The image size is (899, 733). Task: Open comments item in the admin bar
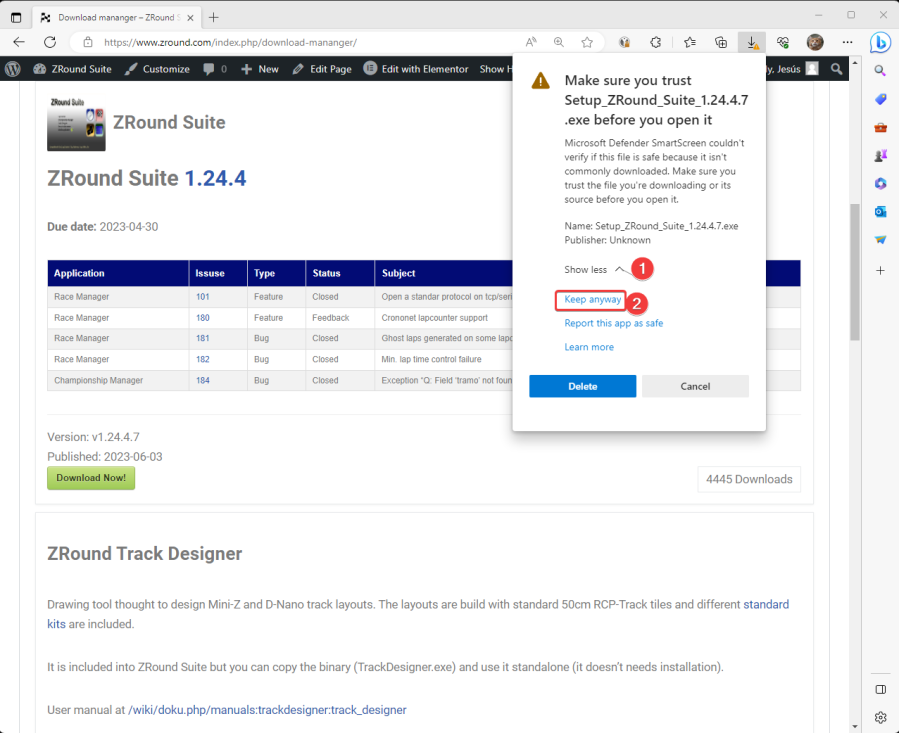click(215, 69)
